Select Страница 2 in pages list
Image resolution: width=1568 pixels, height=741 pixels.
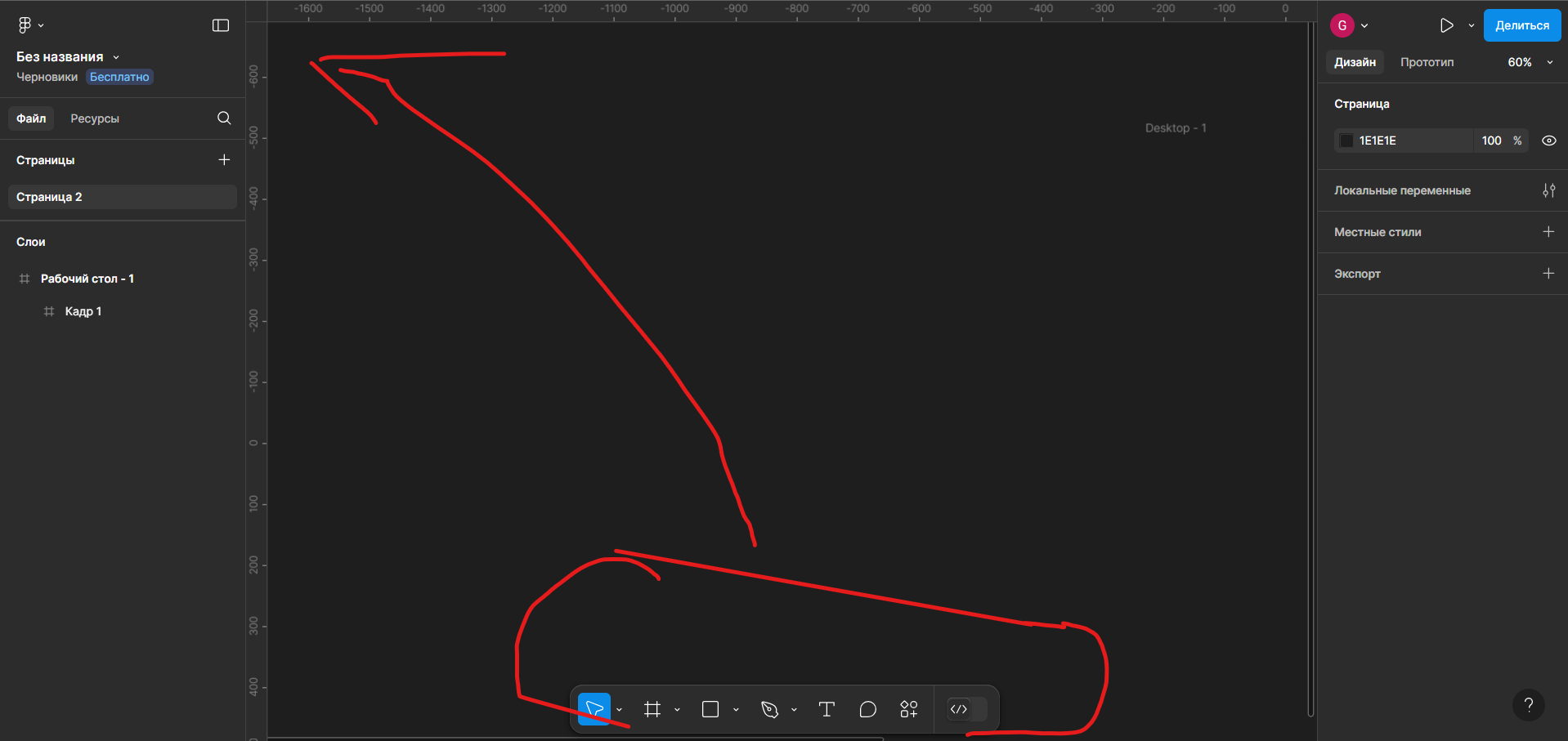point(123,197)
